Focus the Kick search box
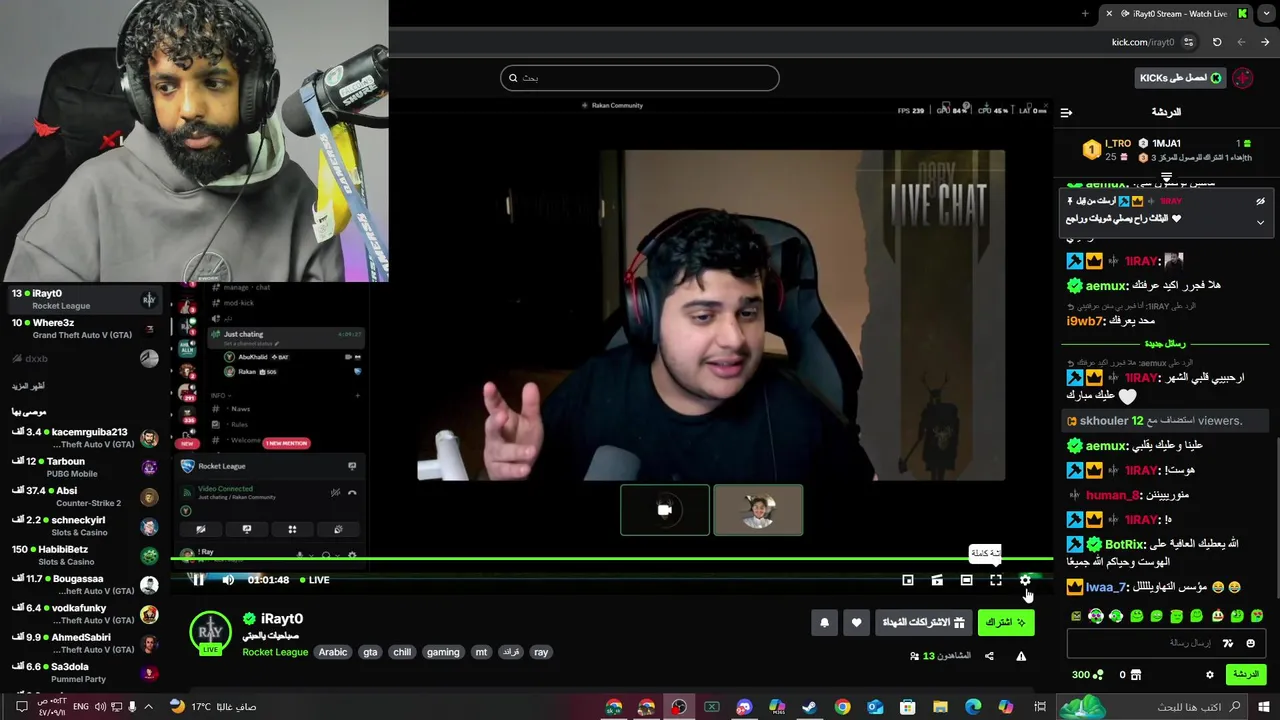 coord(640,78)
